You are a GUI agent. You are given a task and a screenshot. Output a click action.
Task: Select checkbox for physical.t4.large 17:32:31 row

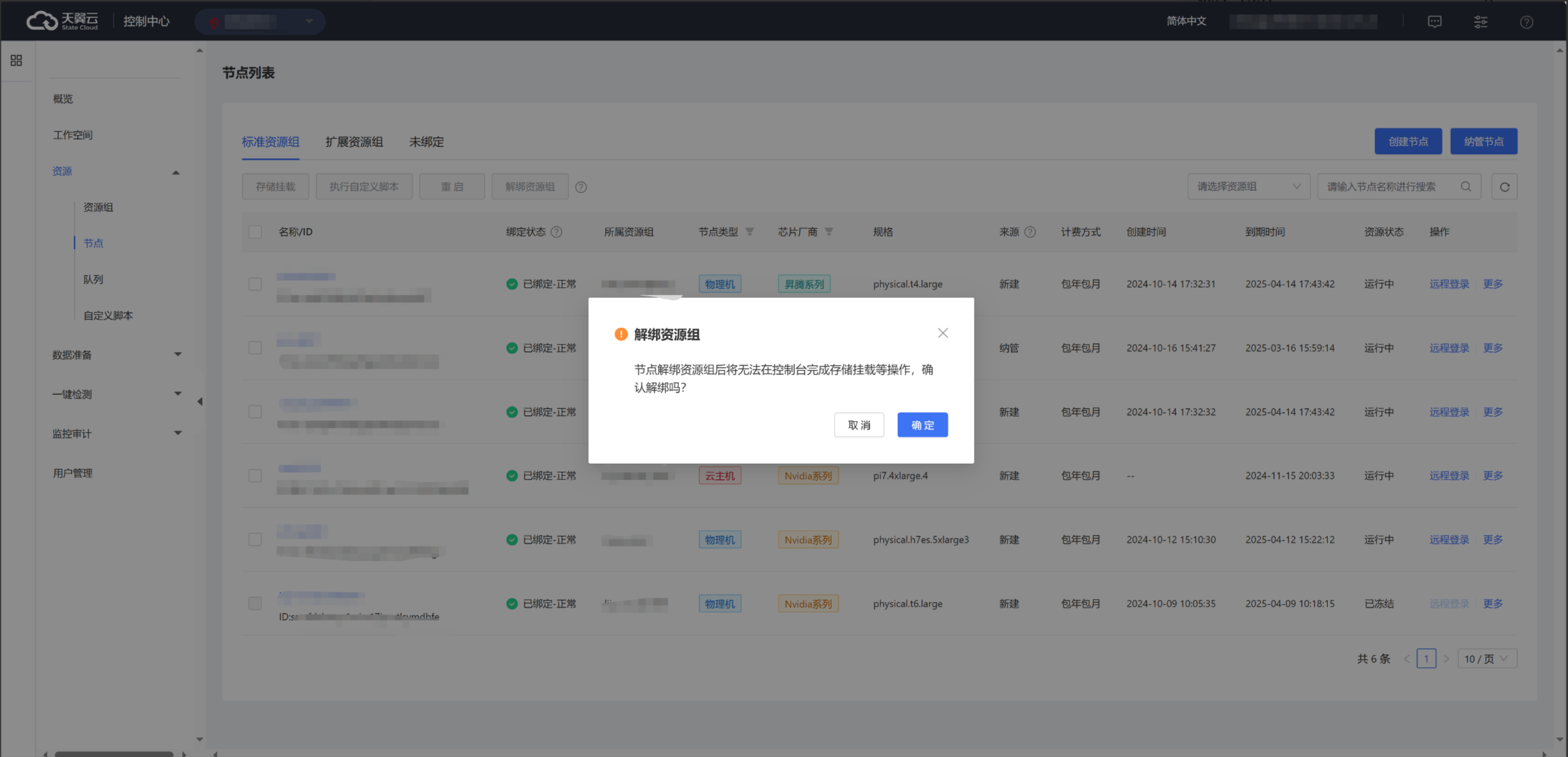[255, 284]
